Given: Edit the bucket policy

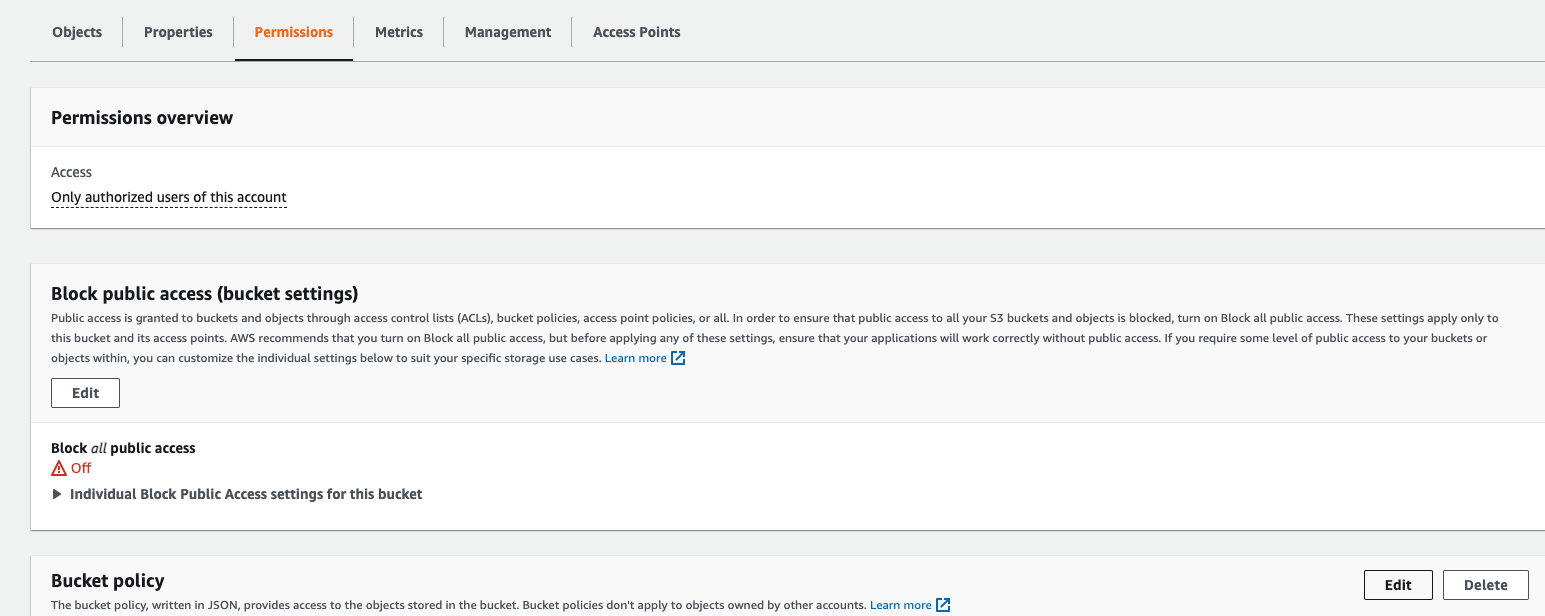Looking at the screenshot, I should [x=1397, y=584].
